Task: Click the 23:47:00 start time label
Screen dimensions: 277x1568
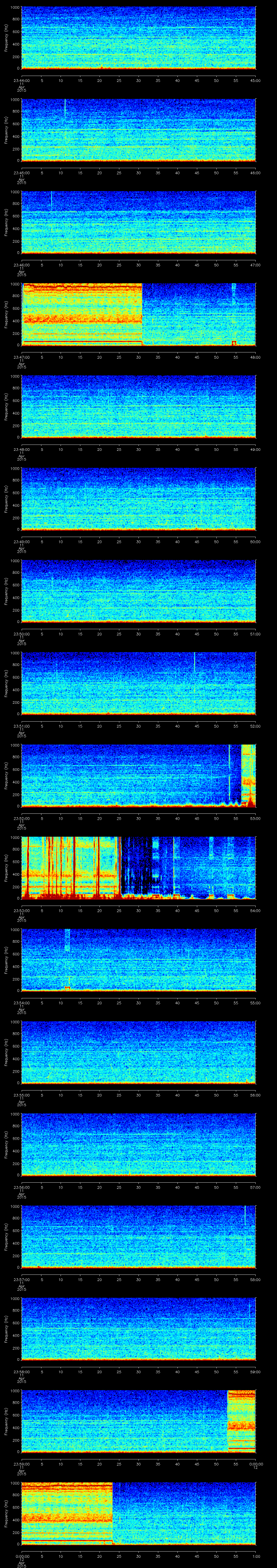Action: (x=21, y=357)
